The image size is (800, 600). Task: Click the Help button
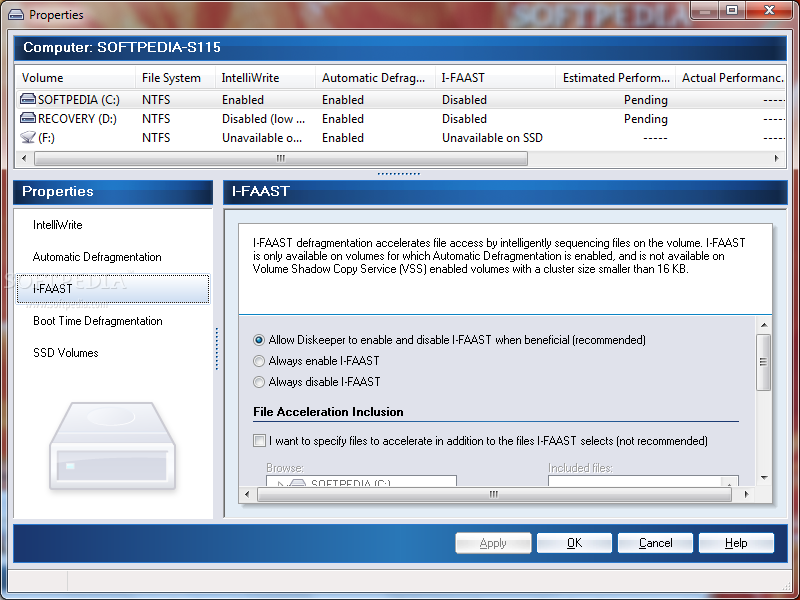pos(736,543)
